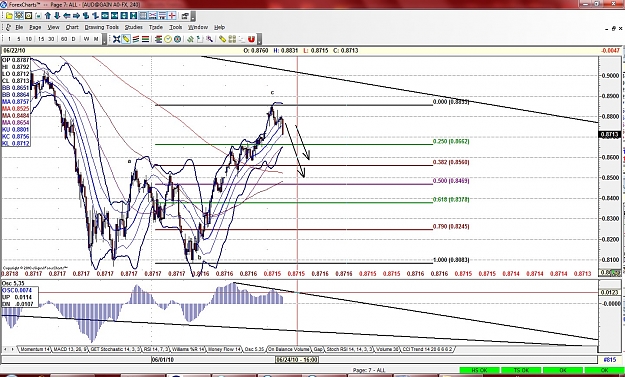Click the yellow open-folder icon in top toolbar
Image resolution: width=625 pixels, height=377 pixels.
tap(9, 16)
